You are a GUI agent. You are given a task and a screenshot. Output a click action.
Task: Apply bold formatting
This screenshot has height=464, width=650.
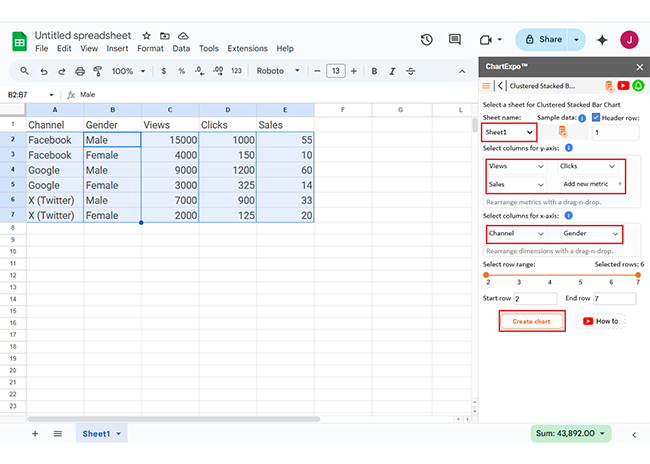[x=374, y=71]
